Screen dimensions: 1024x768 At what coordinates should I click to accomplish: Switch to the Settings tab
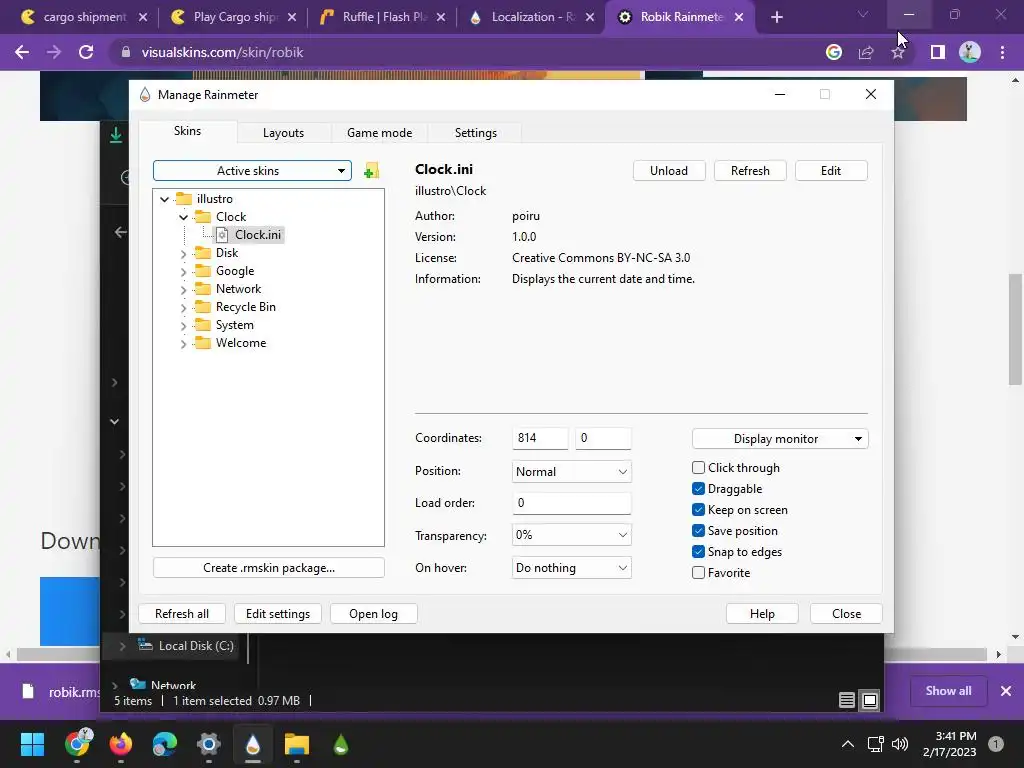coord(475,133)
